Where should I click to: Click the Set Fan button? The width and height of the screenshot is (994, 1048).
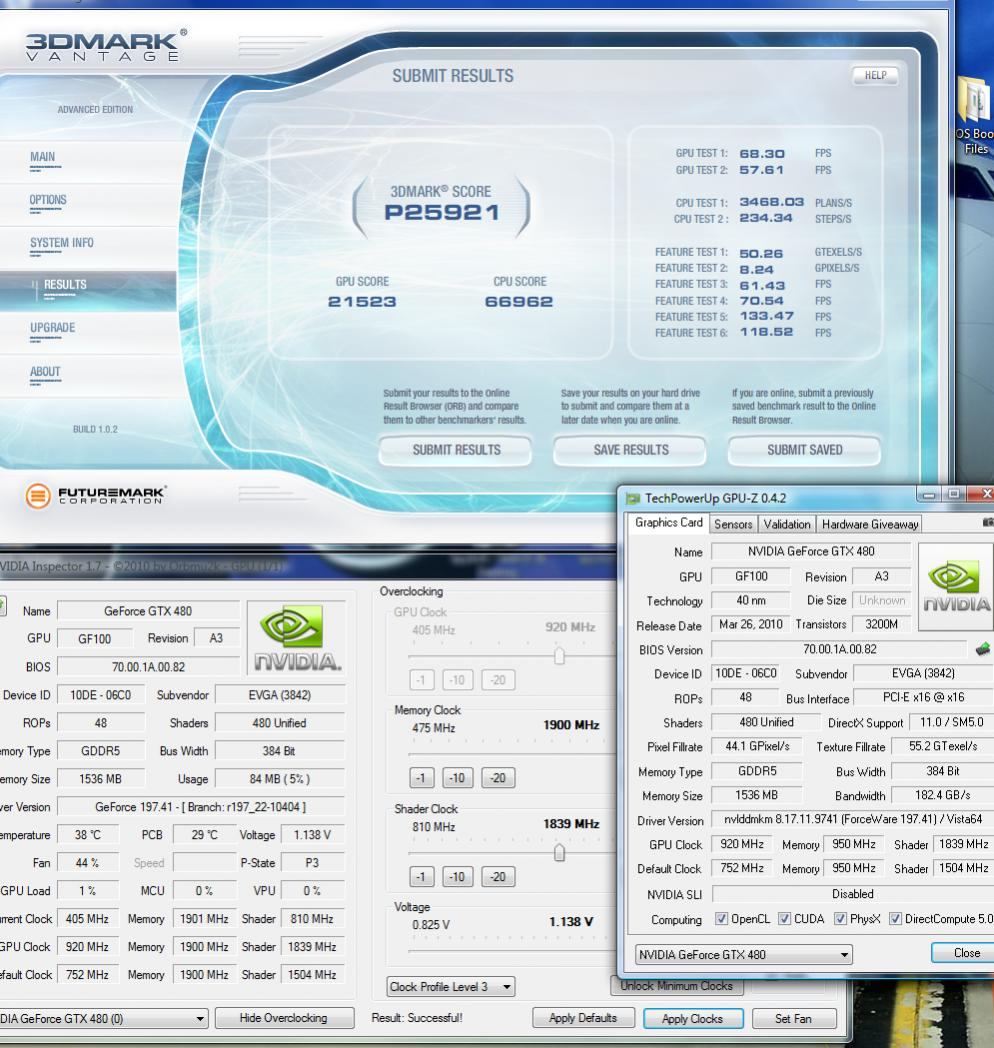pos(793,1019)
